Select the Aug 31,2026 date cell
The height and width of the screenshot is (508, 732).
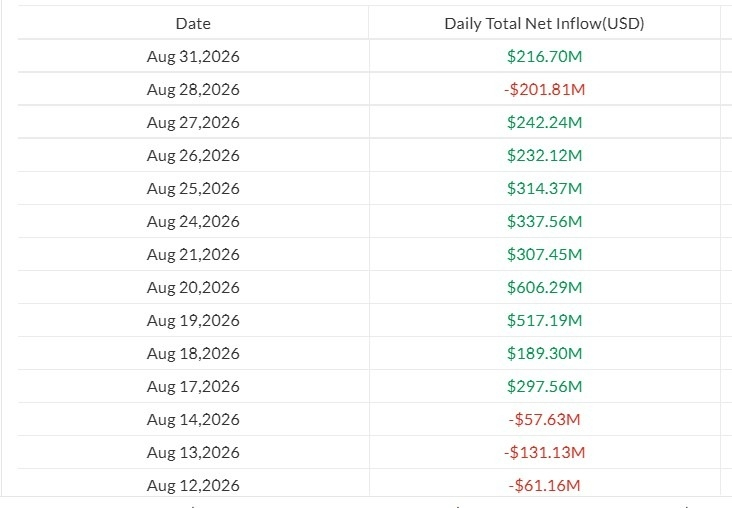click(193, 56)
